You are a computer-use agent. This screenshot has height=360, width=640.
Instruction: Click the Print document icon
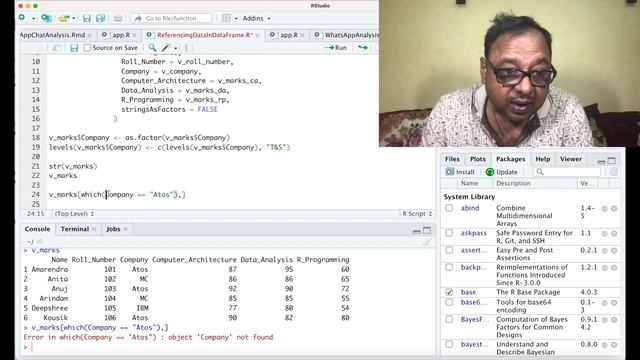(118, 18)
